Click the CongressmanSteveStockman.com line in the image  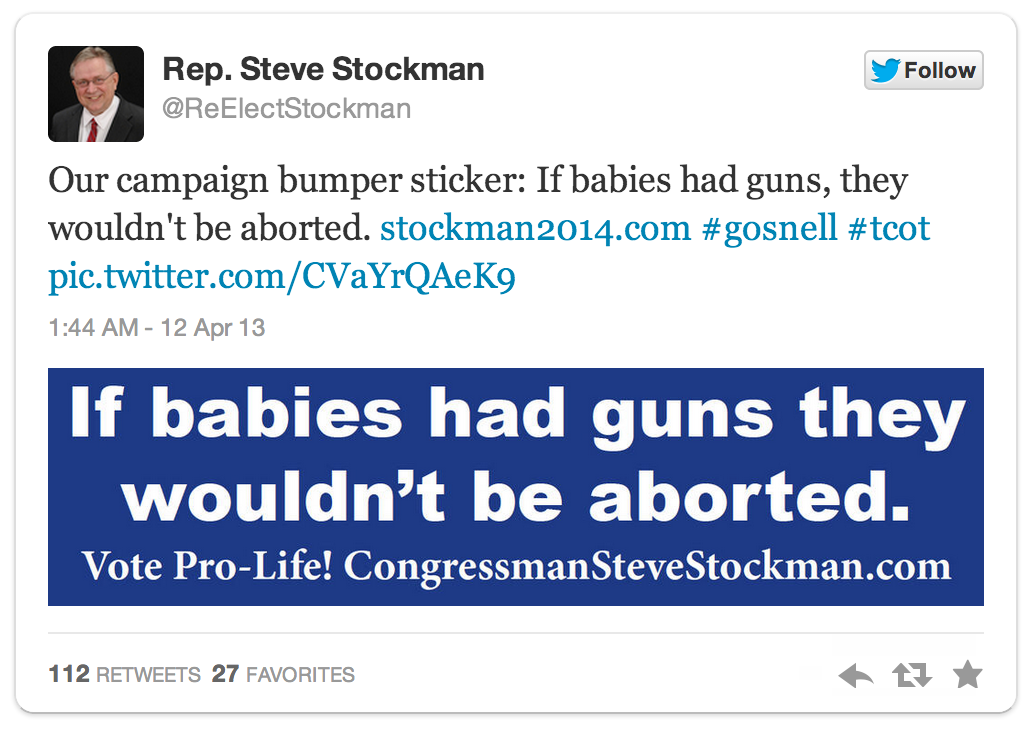click(x=646, y=567)
